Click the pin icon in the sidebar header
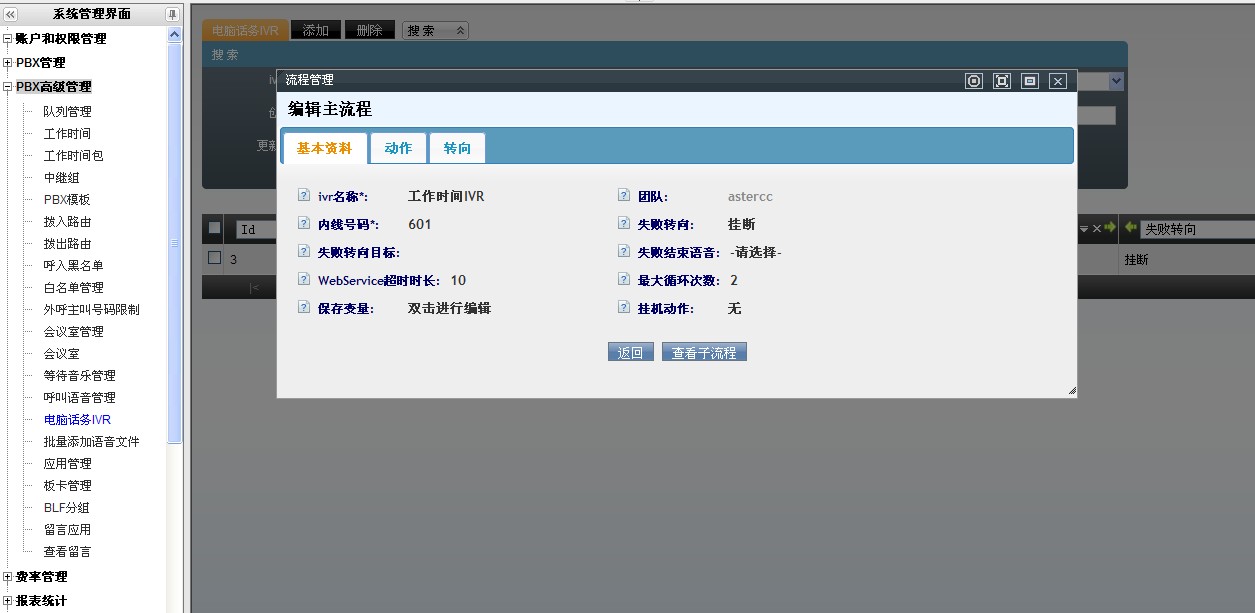 pyautogui.click(x=172, y=14)
